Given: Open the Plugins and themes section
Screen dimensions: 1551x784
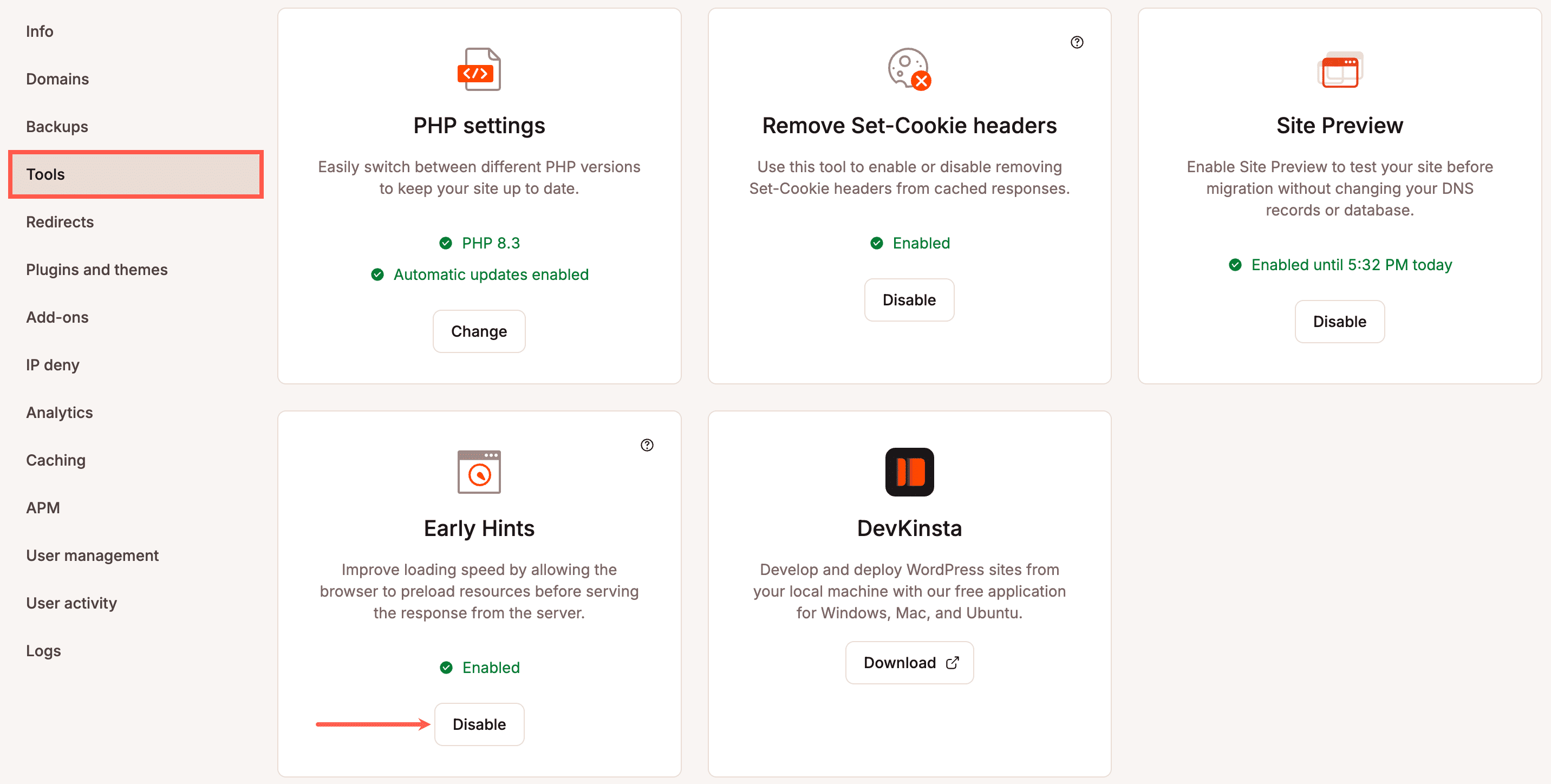Looking at the screenshot, I should [97, 269].
